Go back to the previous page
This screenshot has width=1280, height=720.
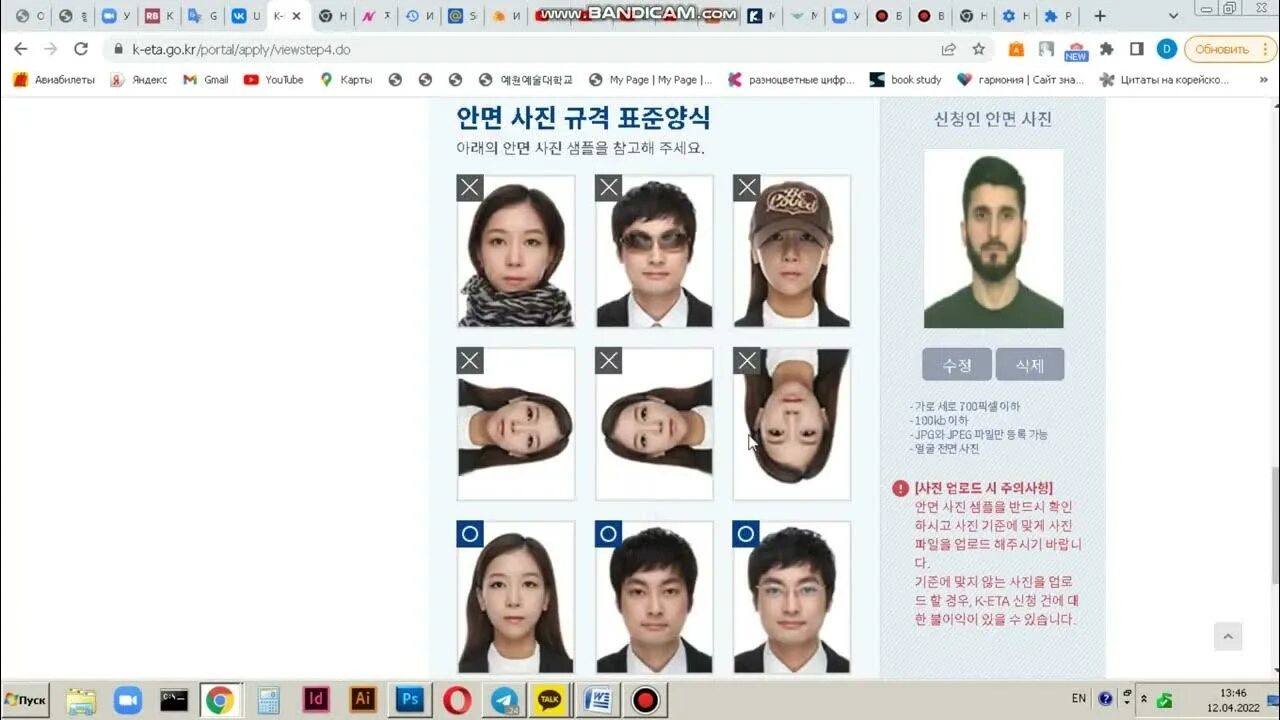click(20, 49)
